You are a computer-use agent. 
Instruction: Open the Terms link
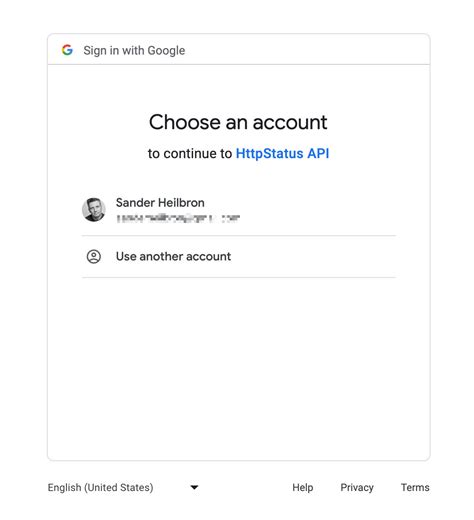pyautogui.click(x=415, y=487)
